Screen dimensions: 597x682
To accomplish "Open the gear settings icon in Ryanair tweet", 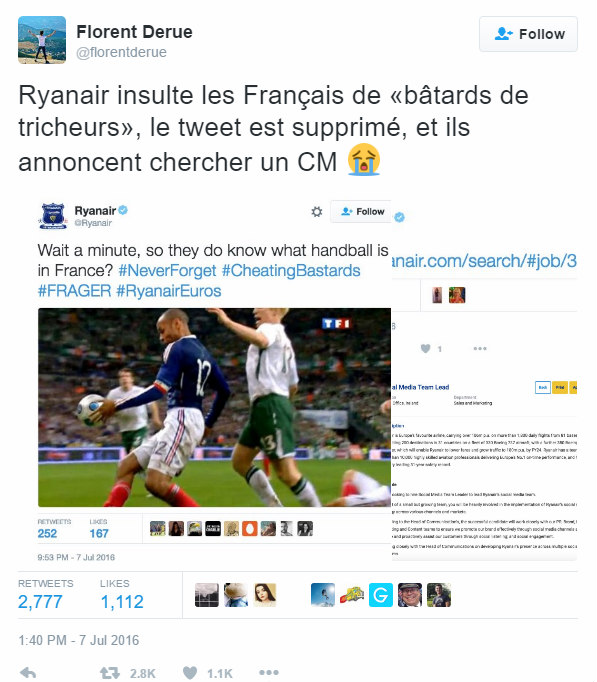I will 317,212.
